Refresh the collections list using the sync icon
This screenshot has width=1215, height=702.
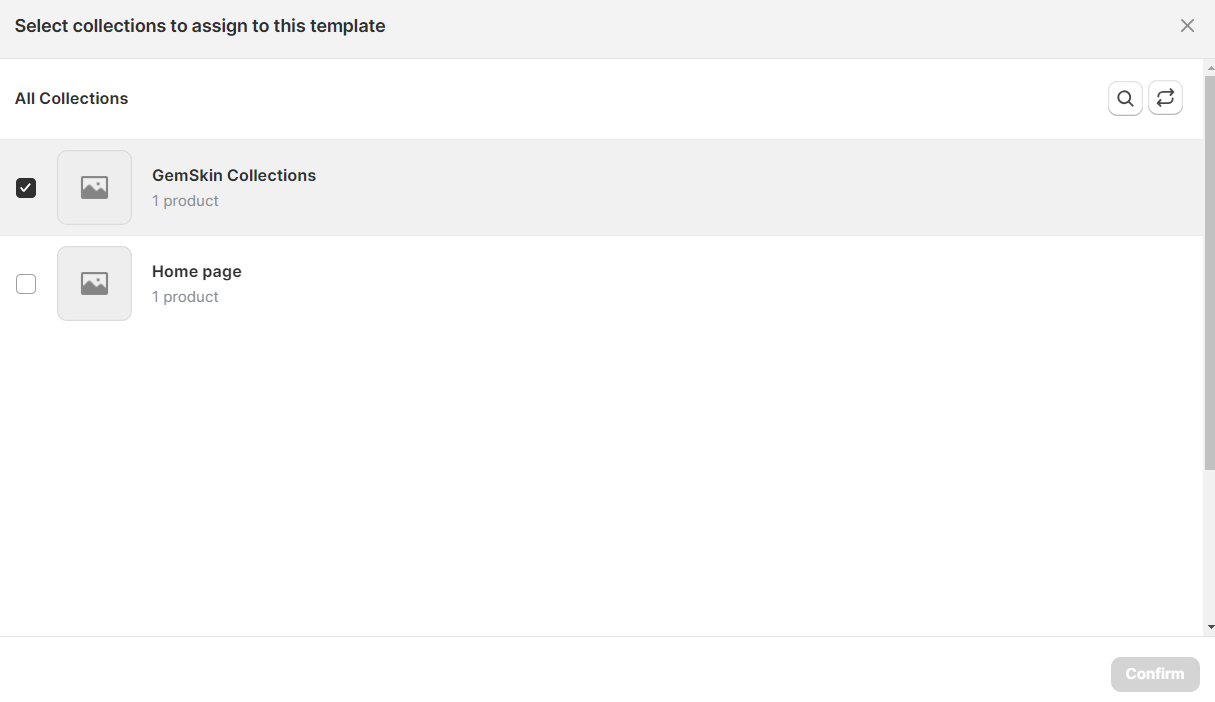[x=1165, y=98]
